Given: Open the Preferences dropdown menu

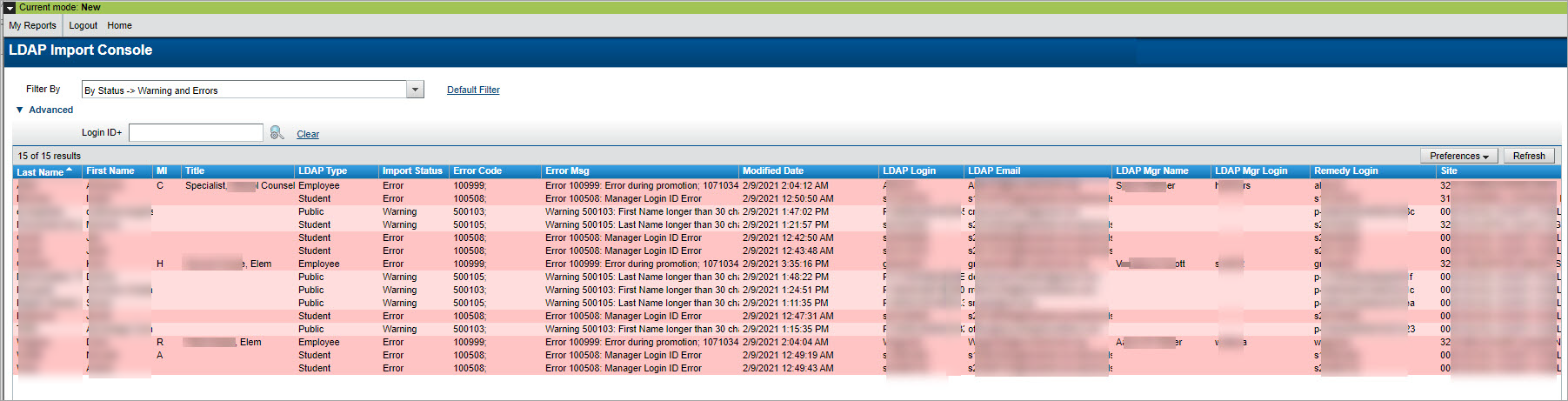Looking at the screenshot, I should (x=1458, y=157).
